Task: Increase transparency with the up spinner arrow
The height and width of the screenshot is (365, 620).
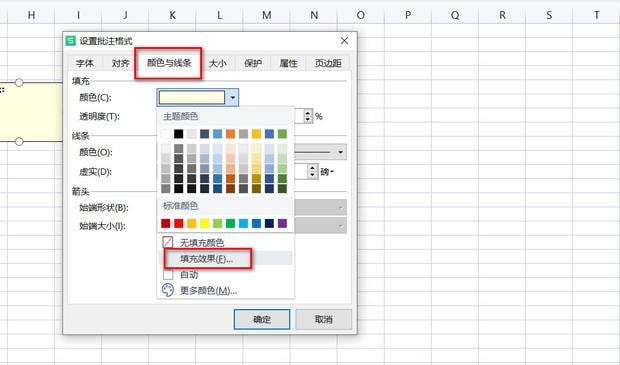Action: (x=308, y=113)
